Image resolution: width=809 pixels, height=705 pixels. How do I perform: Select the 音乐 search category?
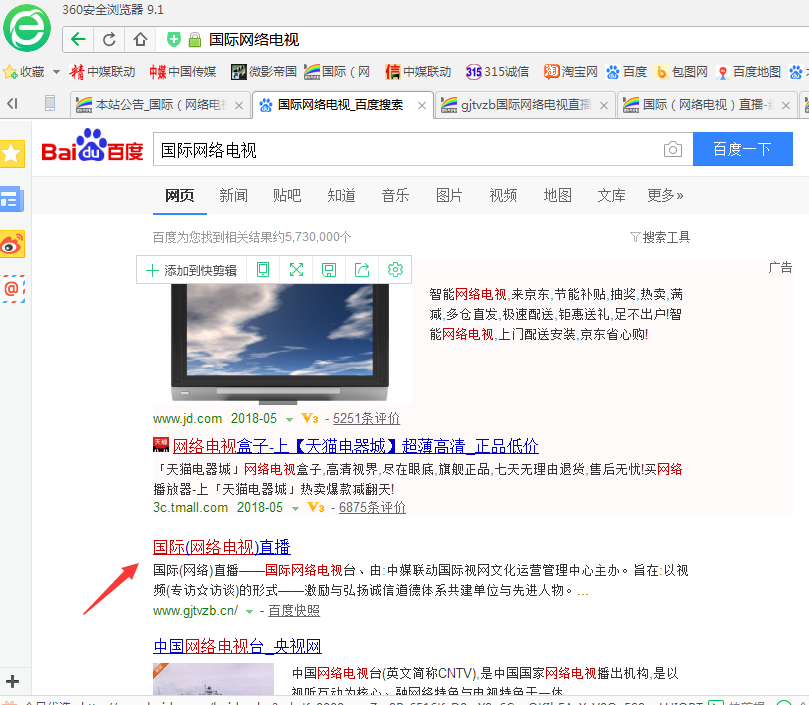pyautogui.click(x=395, y=196)
